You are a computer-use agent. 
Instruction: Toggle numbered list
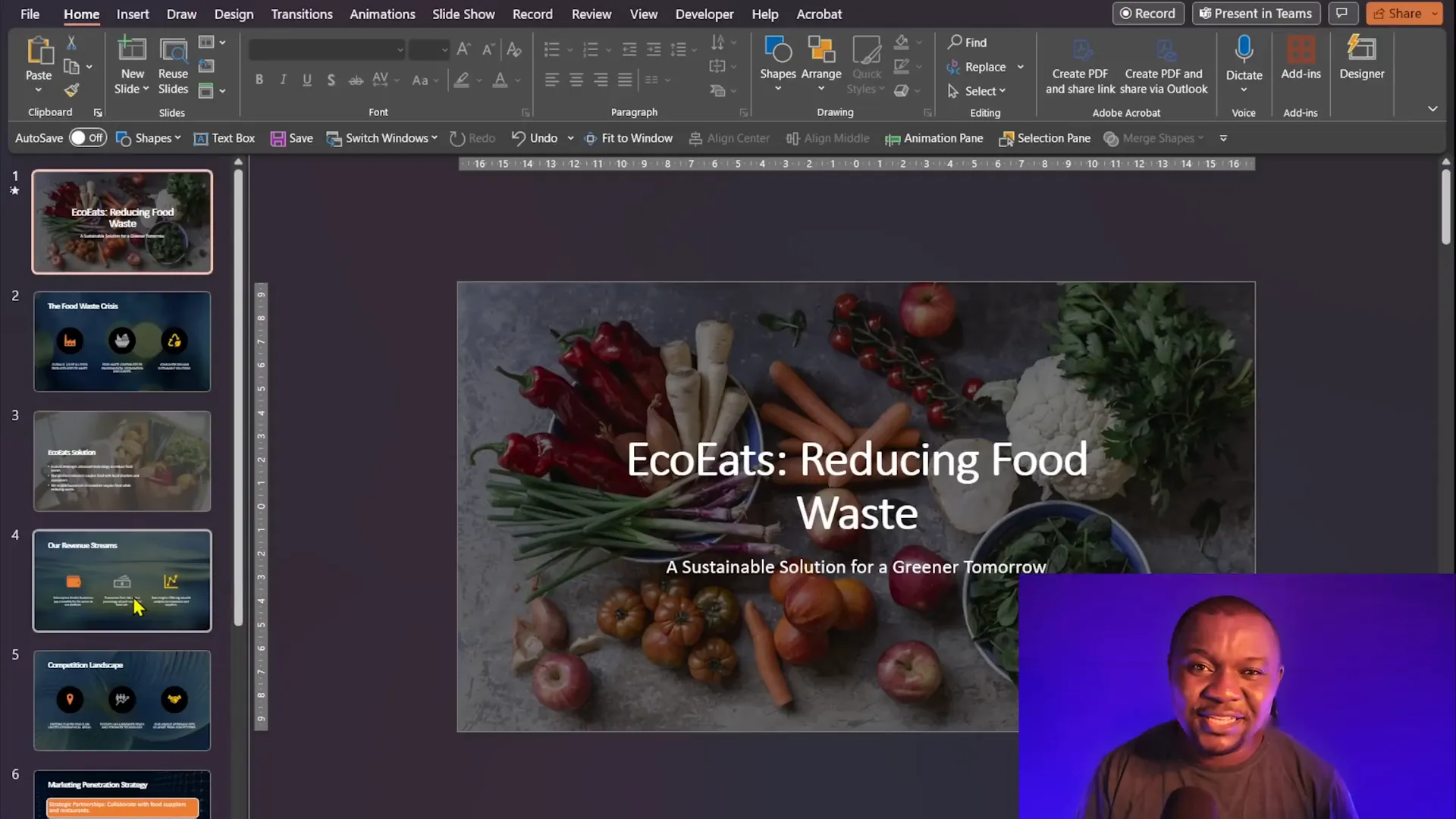[x=590, y=50]
